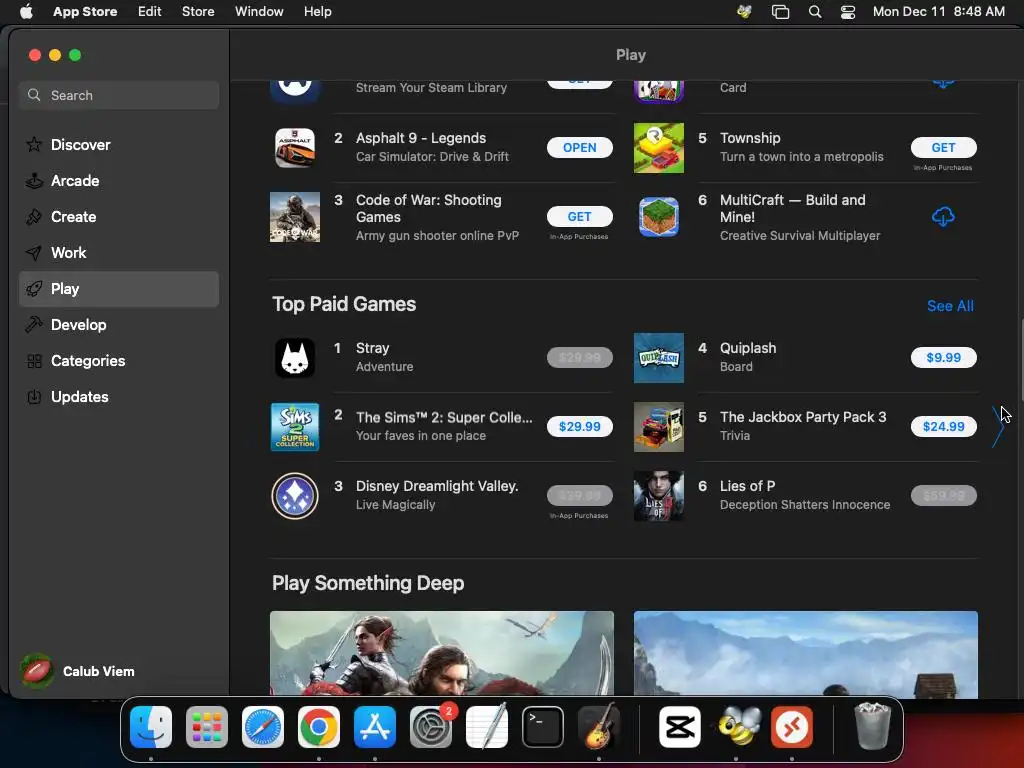The height and width of the screenshot is (768, 1024).
Task: Buy Quiplash for $9.99
Action: pos(943,357)
